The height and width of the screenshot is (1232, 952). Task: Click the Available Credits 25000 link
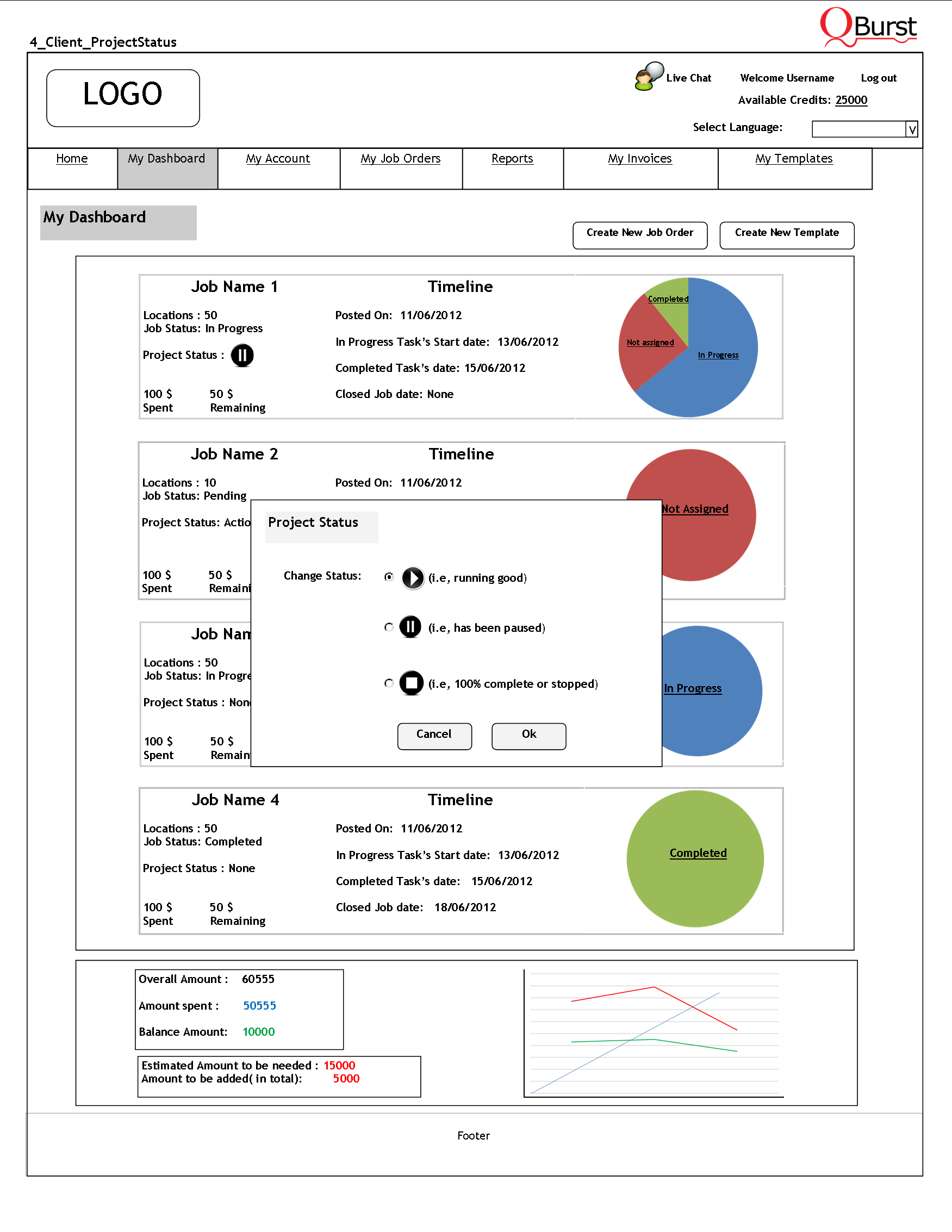point(851,100)
